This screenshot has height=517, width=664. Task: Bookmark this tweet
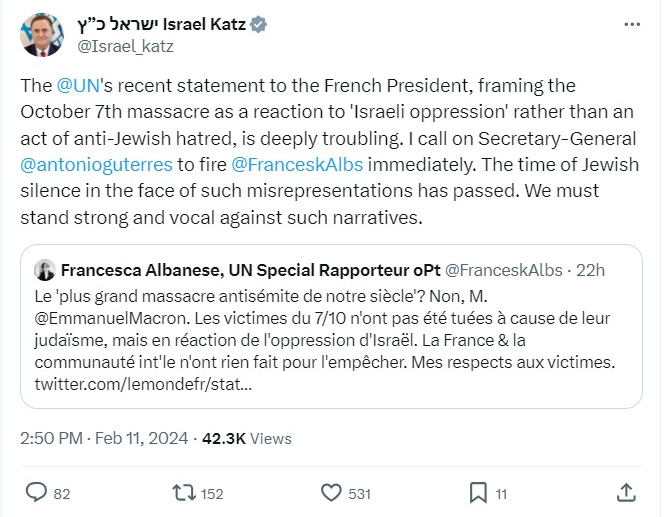479,492
